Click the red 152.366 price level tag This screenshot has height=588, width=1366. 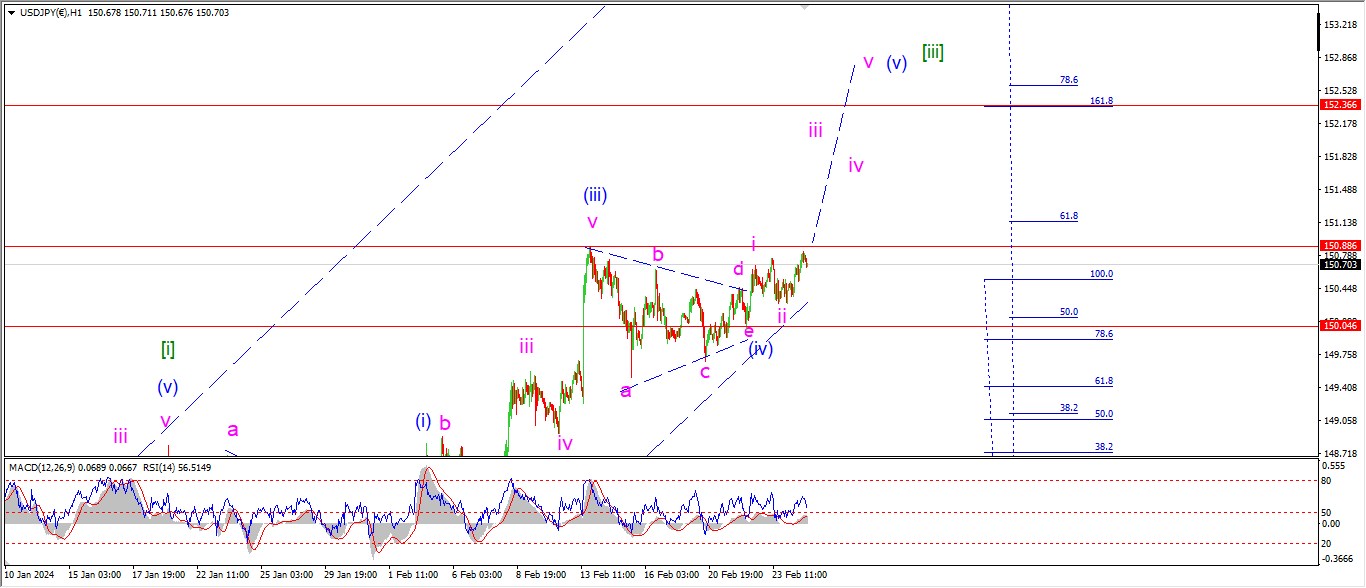coord(1339,105)
